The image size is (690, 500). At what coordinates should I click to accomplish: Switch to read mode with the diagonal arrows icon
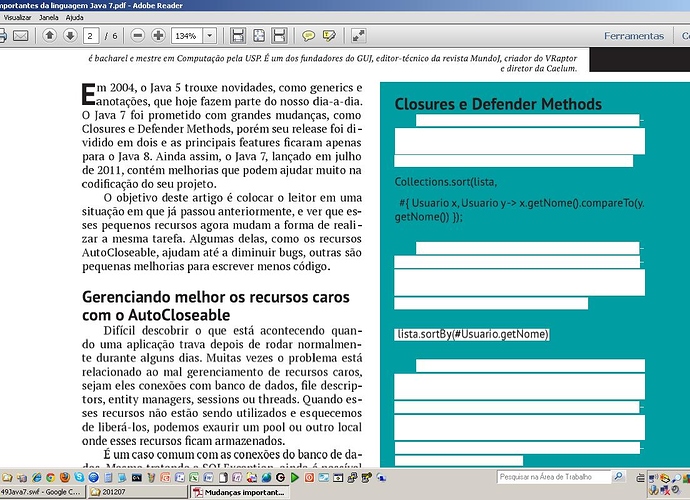coord(359,36)
